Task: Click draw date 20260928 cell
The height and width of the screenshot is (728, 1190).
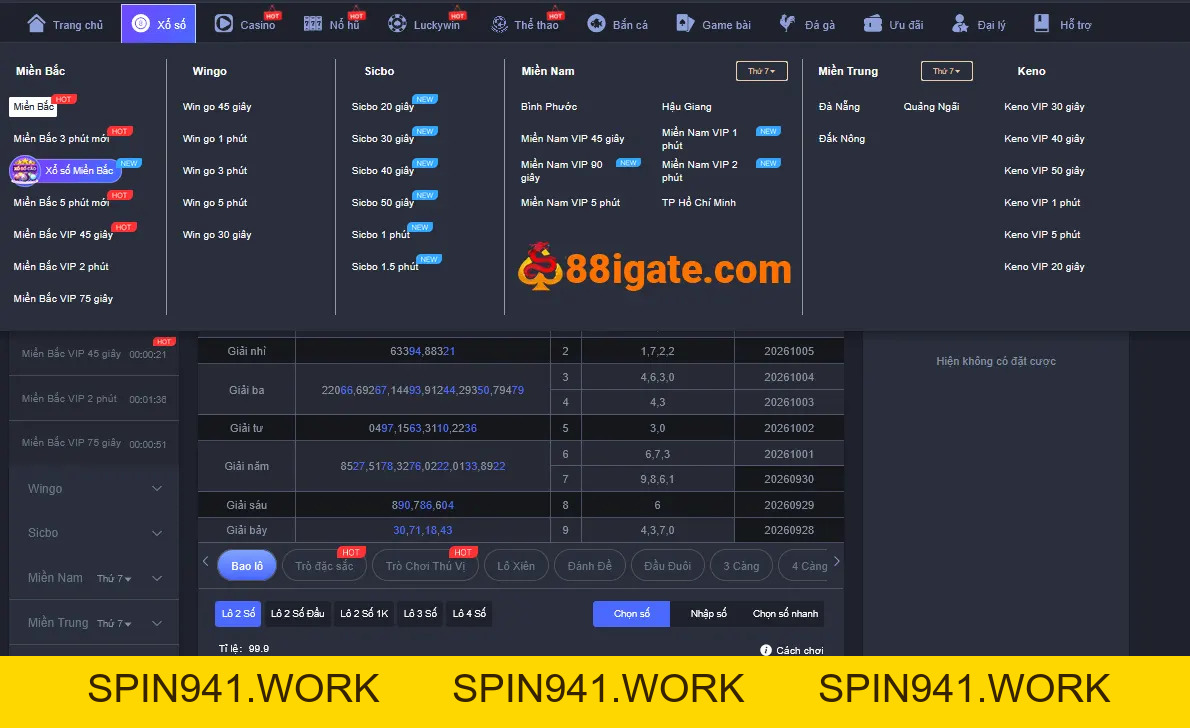Action: click(789, 530)
